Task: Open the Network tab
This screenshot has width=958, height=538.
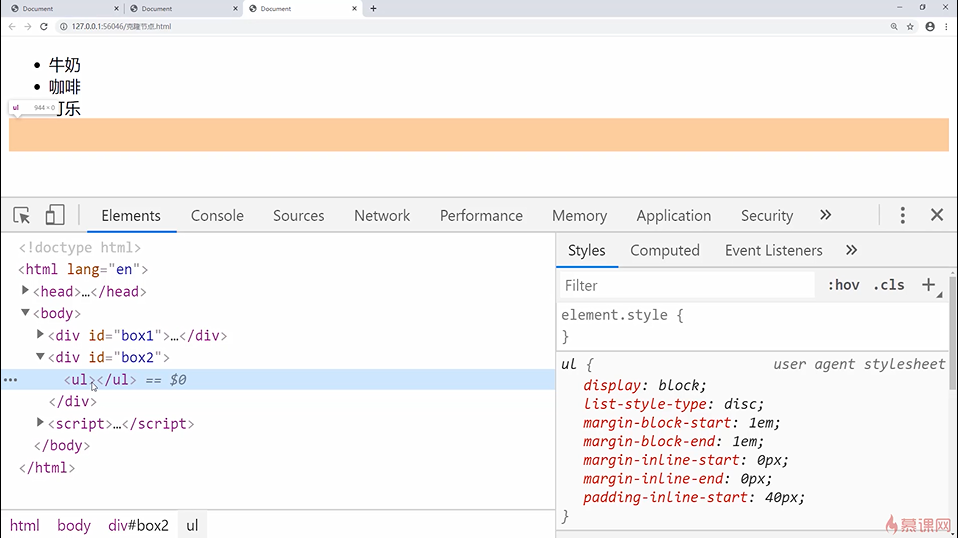Action: (382, 215)
